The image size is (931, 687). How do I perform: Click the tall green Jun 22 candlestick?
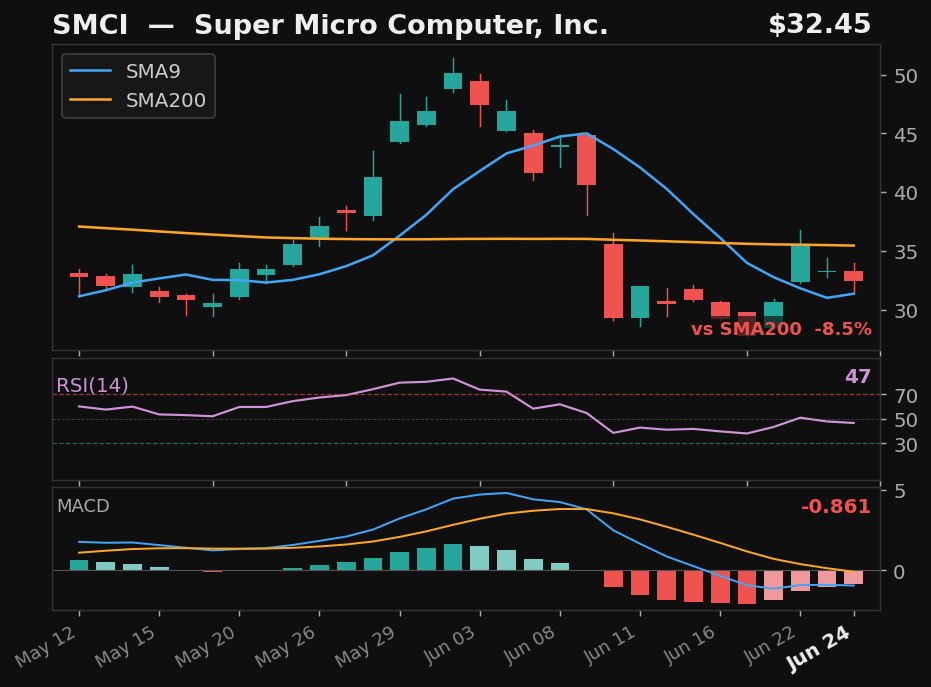[800, 264]
